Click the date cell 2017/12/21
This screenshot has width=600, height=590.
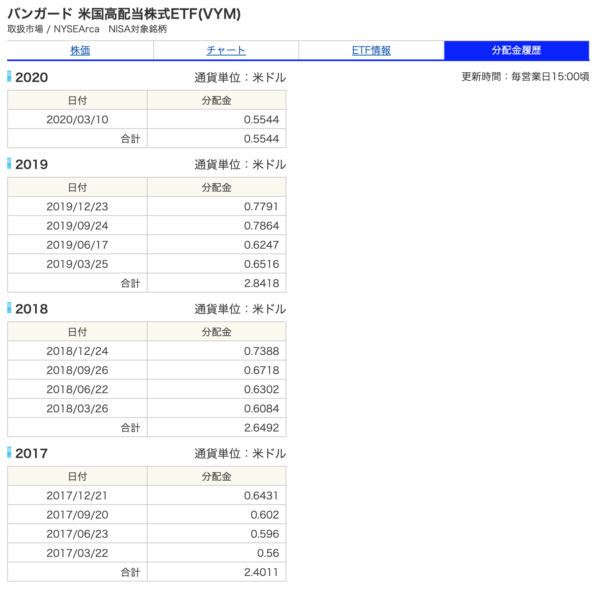point(77,495)
